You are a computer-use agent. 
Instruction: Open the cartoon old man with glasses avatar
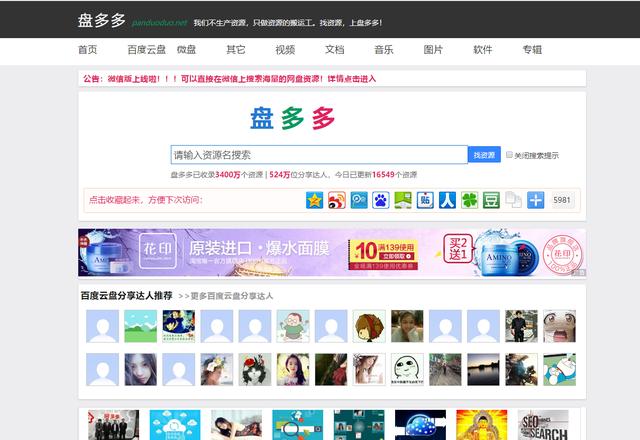tap(293, 326)
